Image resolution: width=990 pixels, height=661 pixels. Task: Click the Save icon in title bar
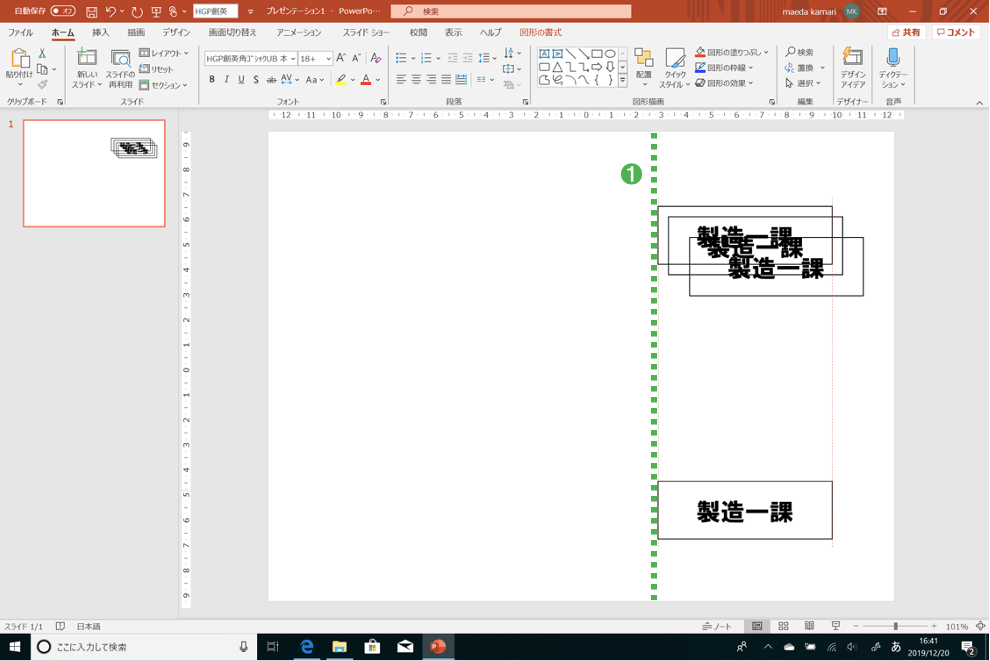coord(92,11)
